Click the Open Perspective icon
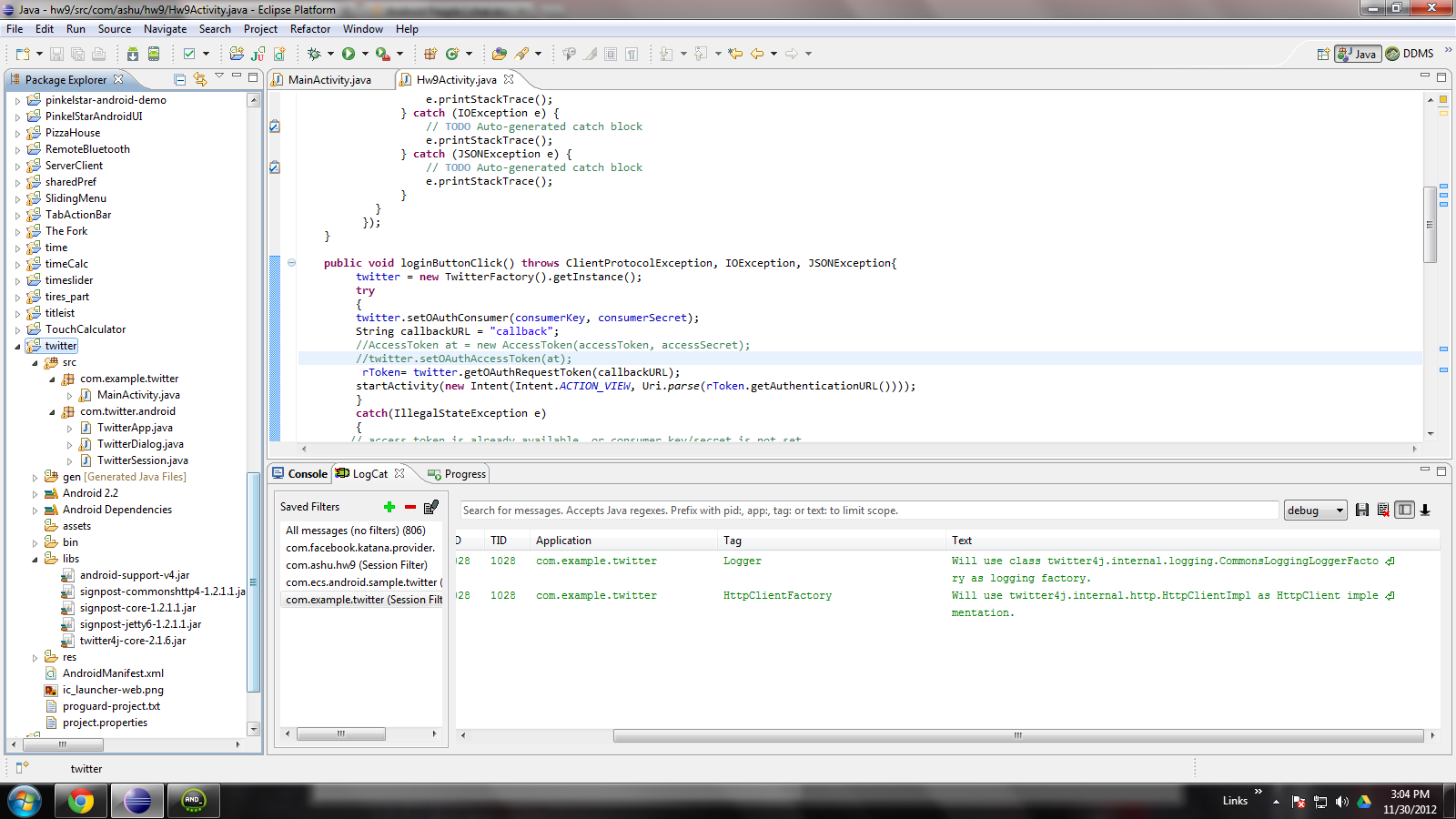The image size is (1456, 819). point(1323,54)
